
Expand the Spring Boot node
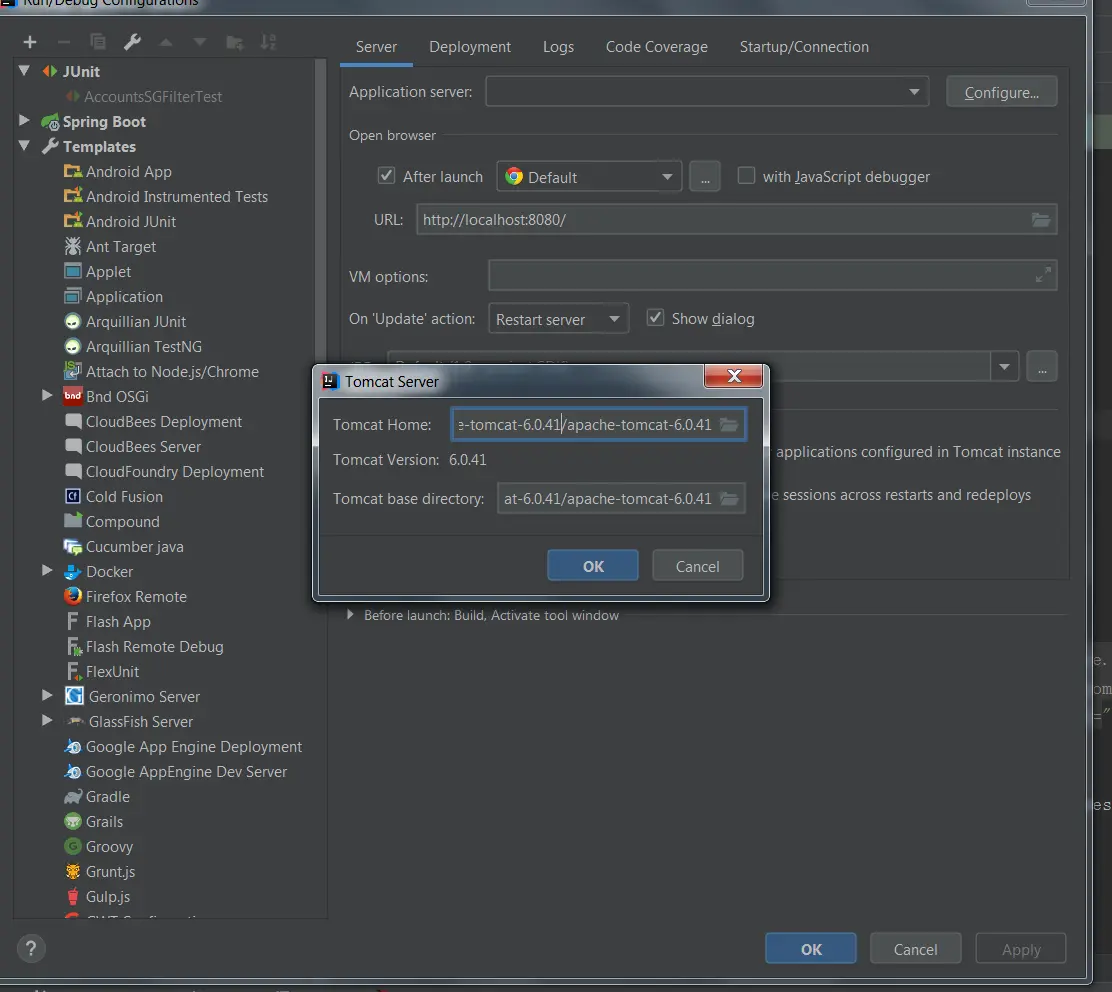pyautogui.click(x=24, y=121)
